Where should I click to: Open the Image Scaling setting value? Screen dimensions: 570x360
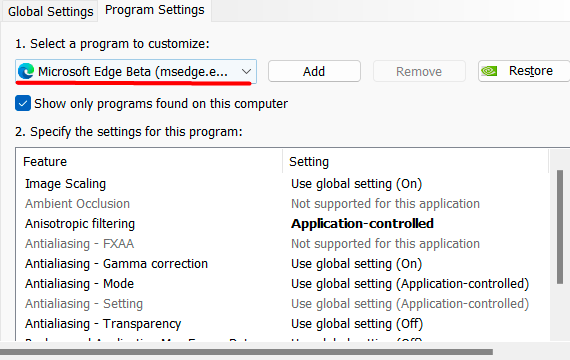356,184
